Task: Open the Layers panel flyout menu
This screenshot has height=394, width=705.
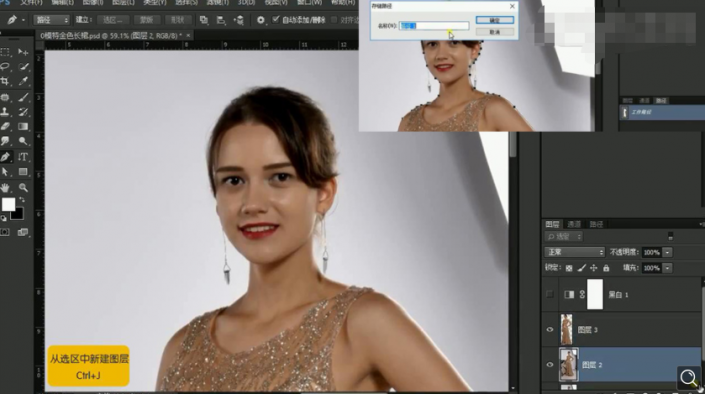Action: pyautogui.click(x=701, y=224)
